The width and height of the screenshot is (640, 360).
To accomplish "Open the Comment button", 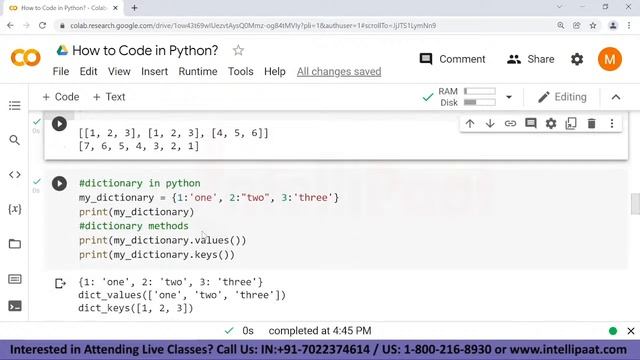I will [452, 59].
